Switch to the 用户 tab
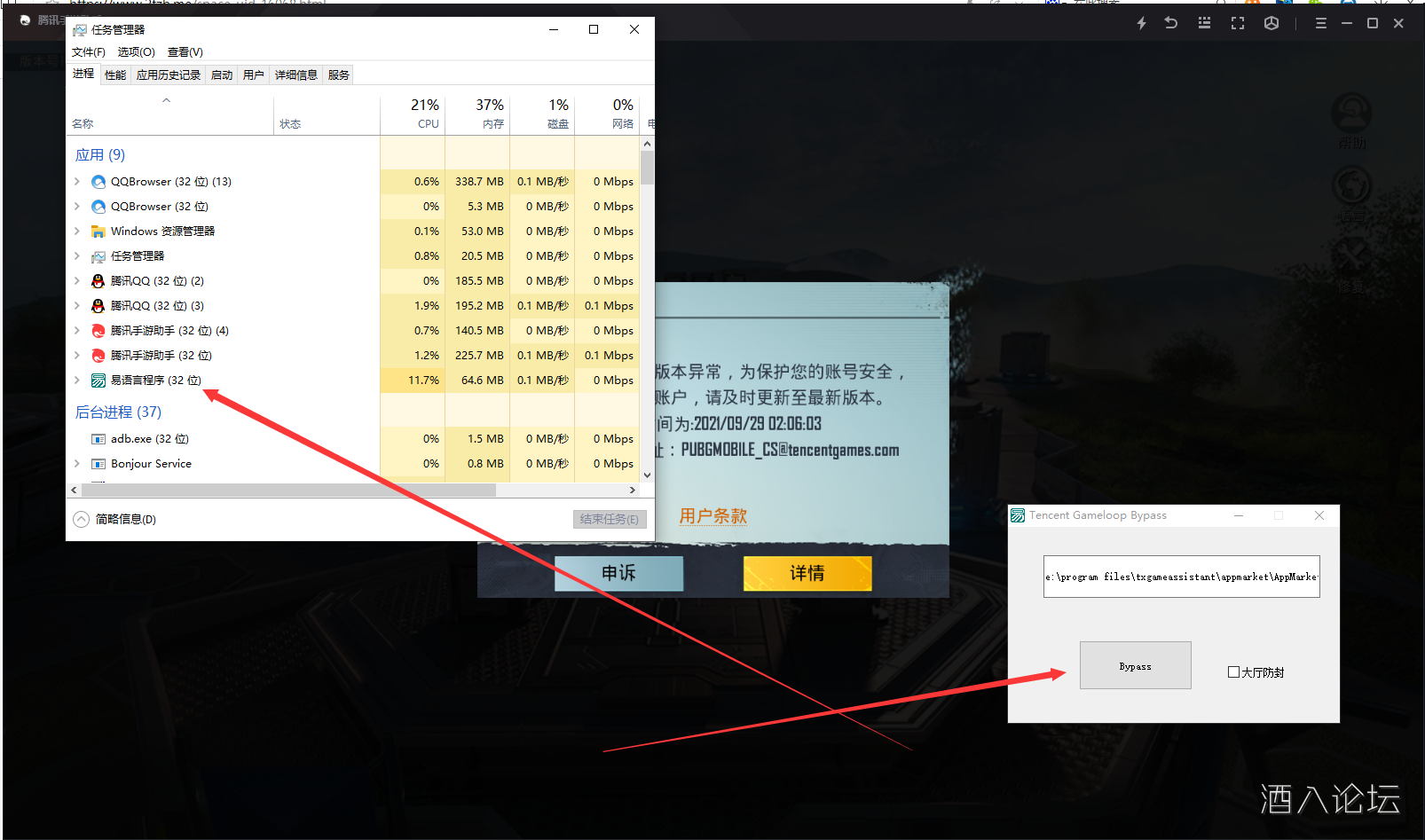The image size is (1425, 840). click(x=254, y=75)
